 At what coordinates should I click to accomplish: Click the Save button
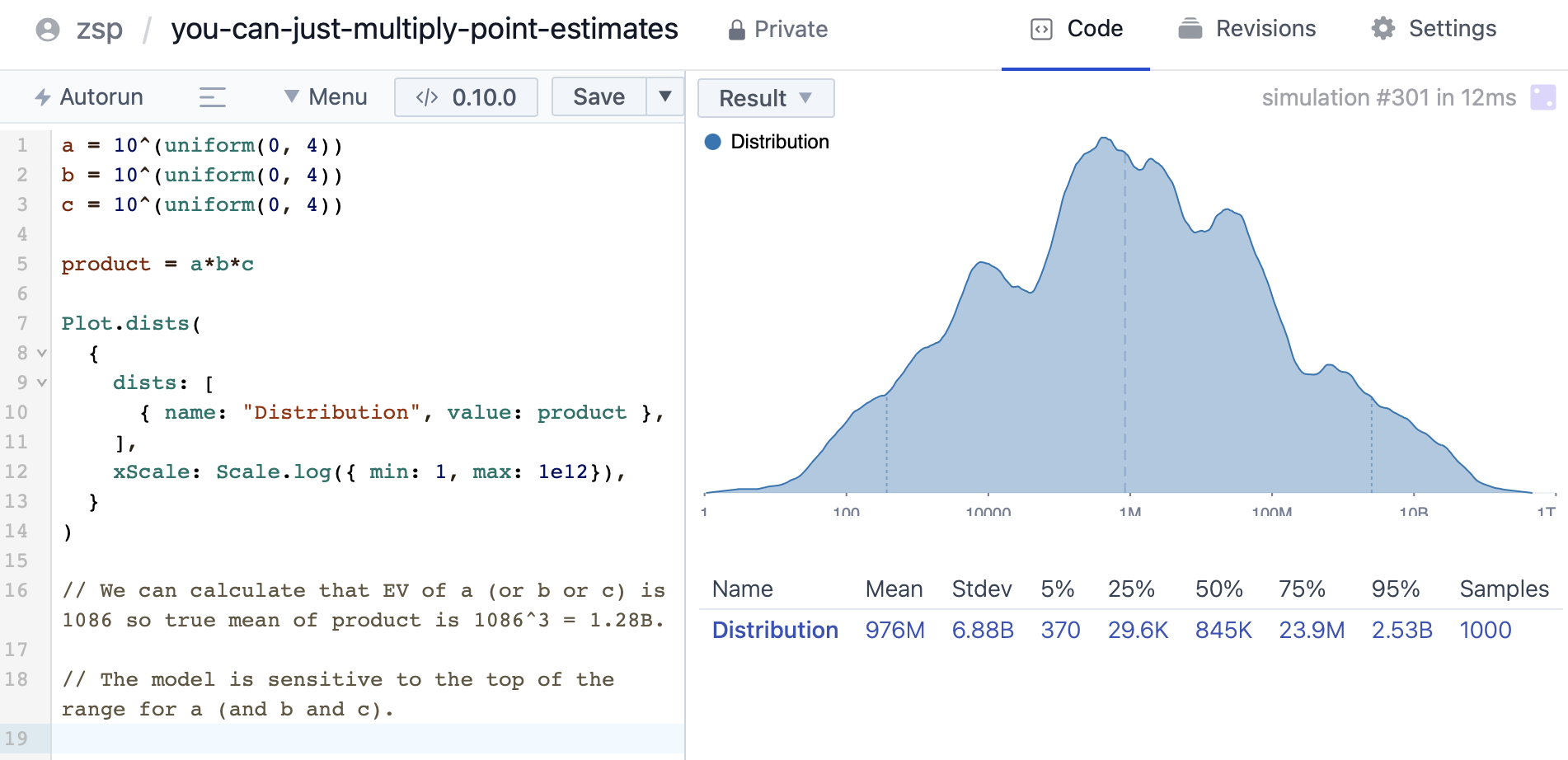point(599,97)
